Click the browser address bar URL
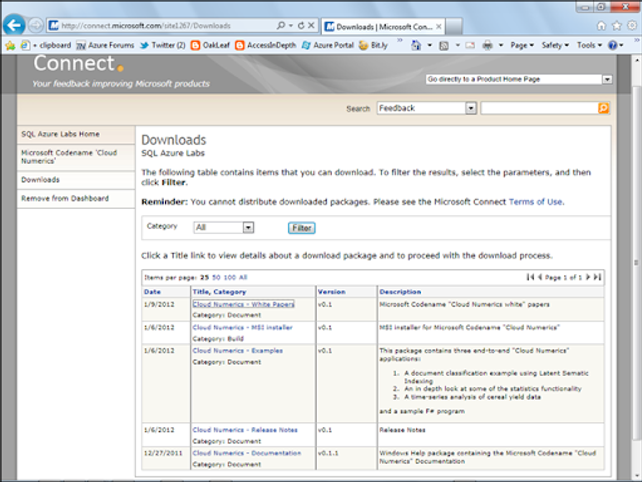The image size is (642, 482). tap(146, 26)
